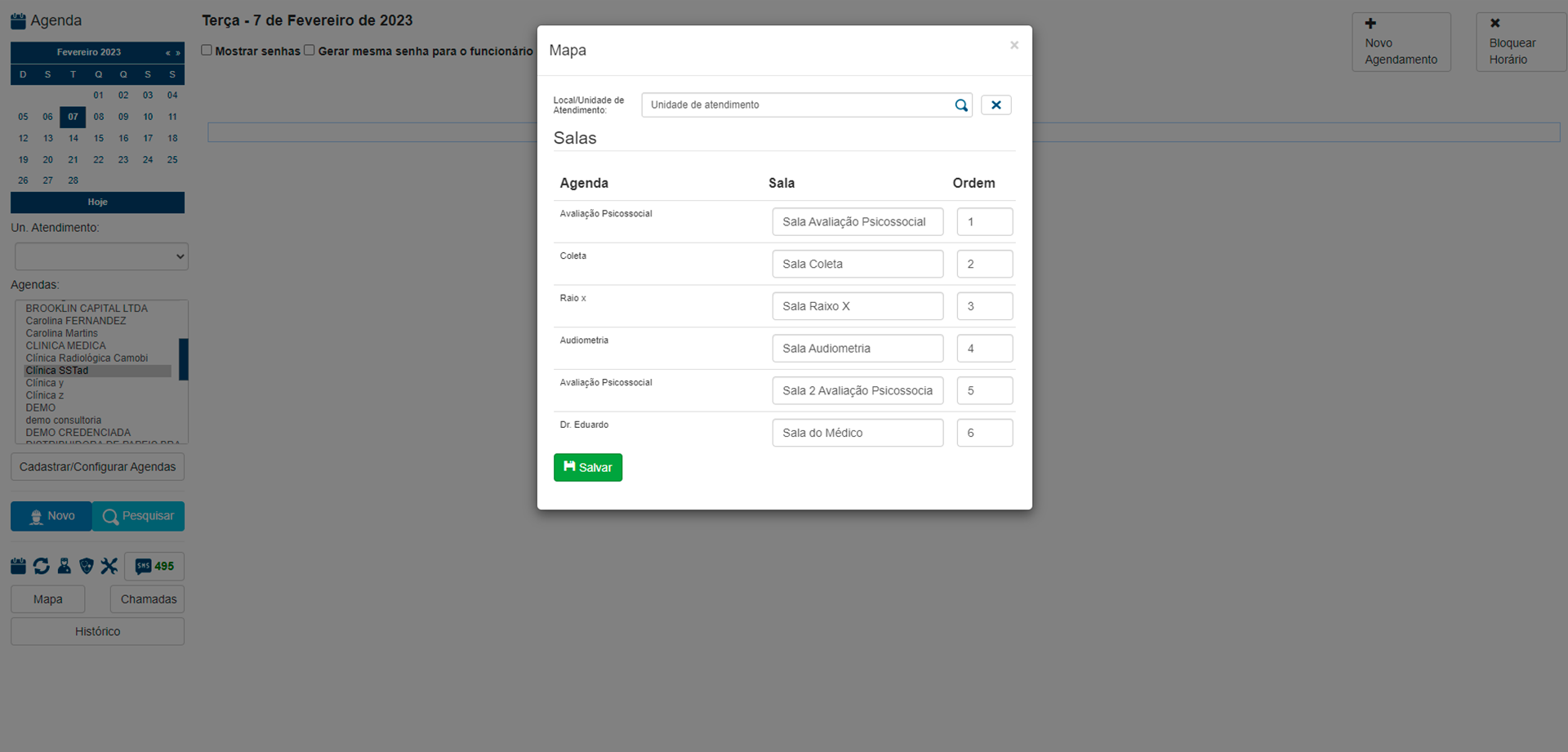1568x752 pixels.
Task: Check Gerar mesma senha para o funcionário
Action: pyautogui.click(x=310, y=51)
